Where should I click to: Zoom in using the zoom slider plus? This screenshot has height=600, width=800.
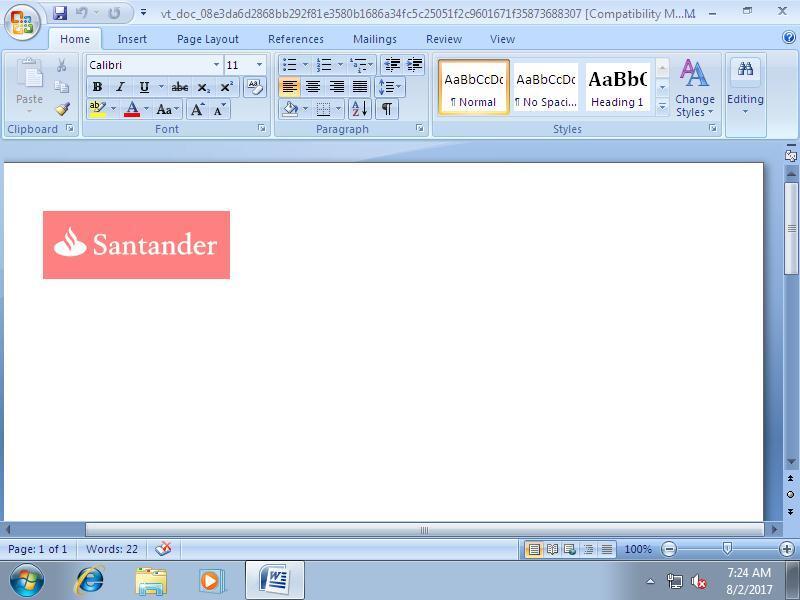pyautogui.click(x=786, y=549)
